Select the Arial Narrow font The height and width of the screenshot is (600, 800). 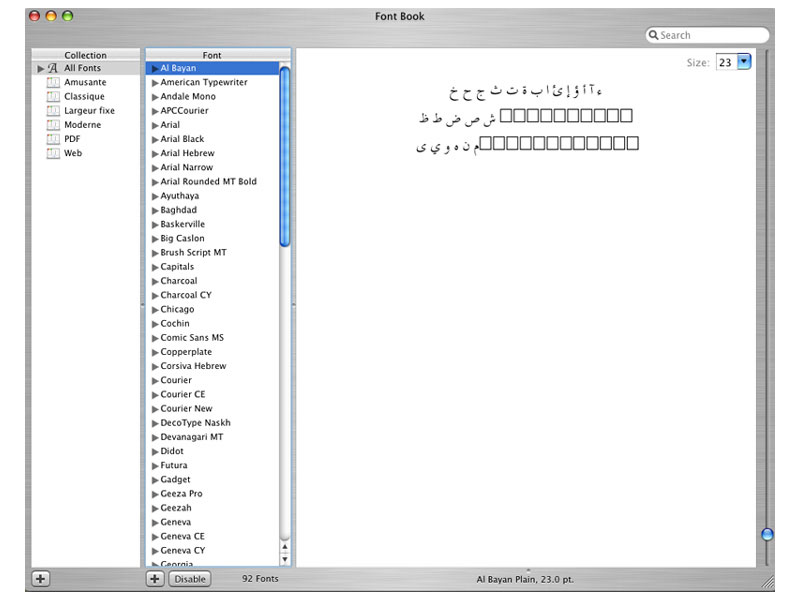(x=187, y=167)
